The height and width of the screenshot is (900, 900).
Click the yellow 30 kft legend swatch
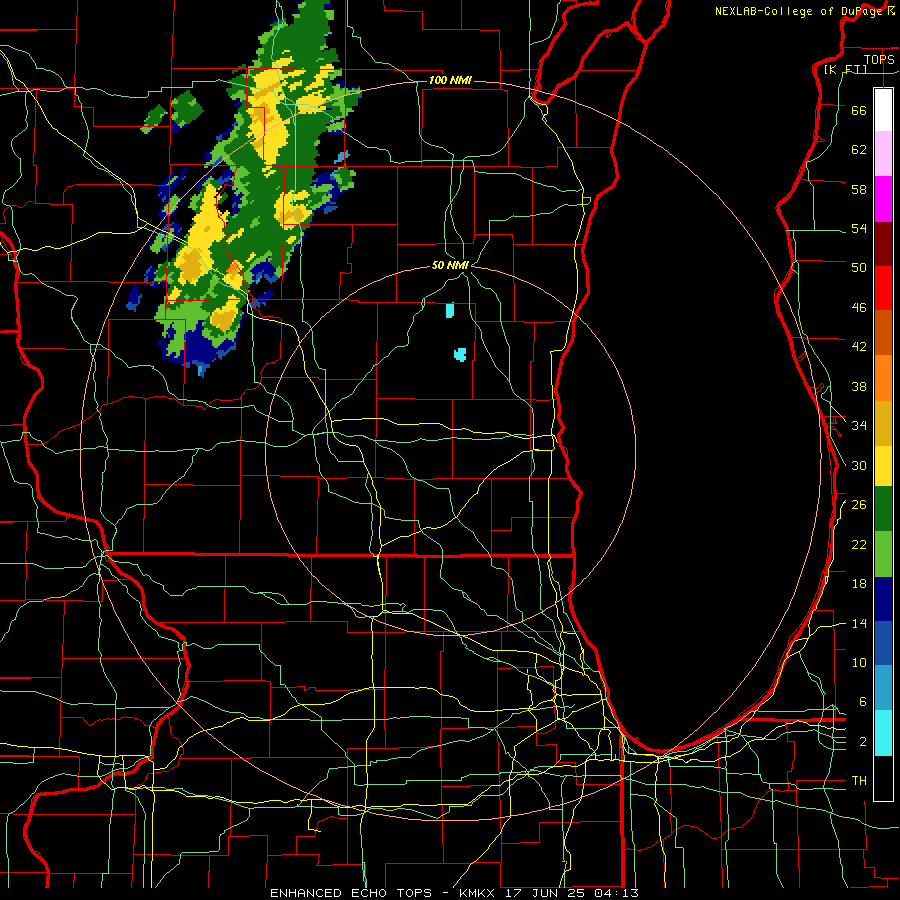[x=883, y=466]
